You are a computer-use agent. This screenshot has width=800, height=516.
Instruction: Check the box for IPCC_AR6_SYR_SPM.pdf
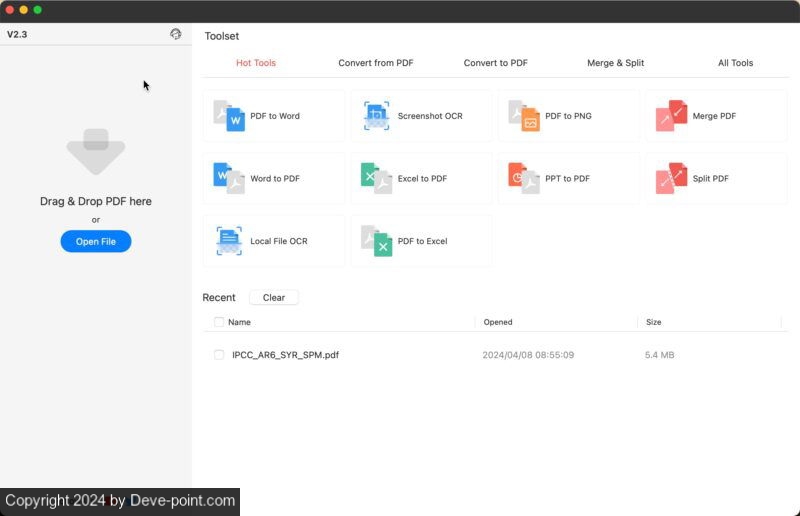pyautogui.click(x=219, y=355)
